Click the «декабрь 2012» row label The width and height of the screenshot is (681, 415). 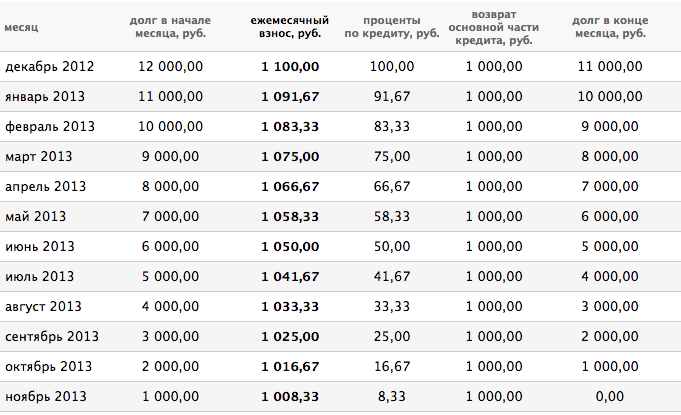pyautogui.click(x=50, y=66)
